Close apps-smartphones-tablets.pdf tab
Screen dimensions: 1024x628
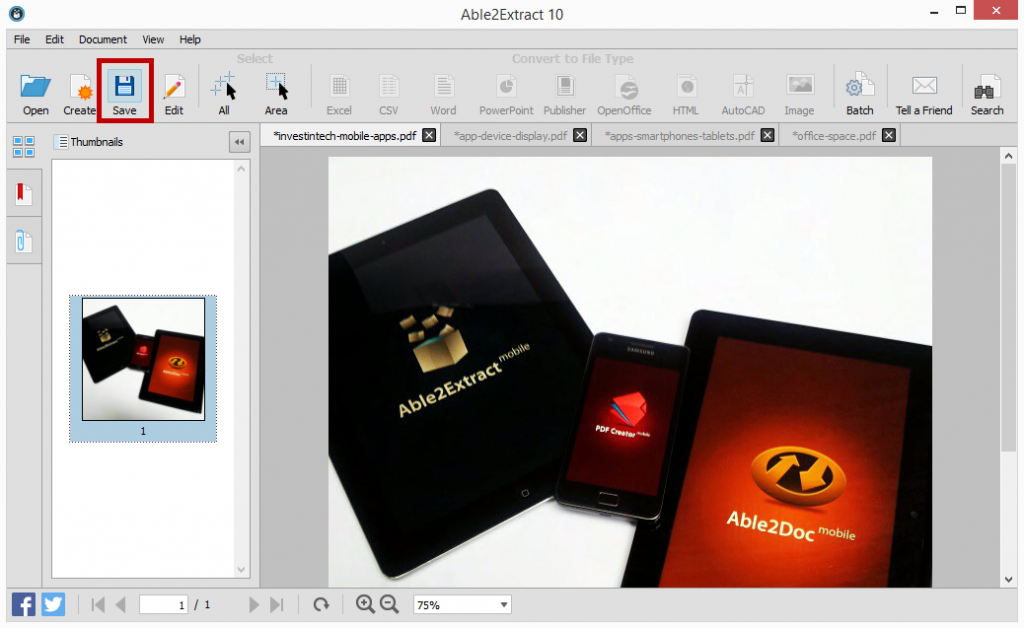tap(768, 135)
